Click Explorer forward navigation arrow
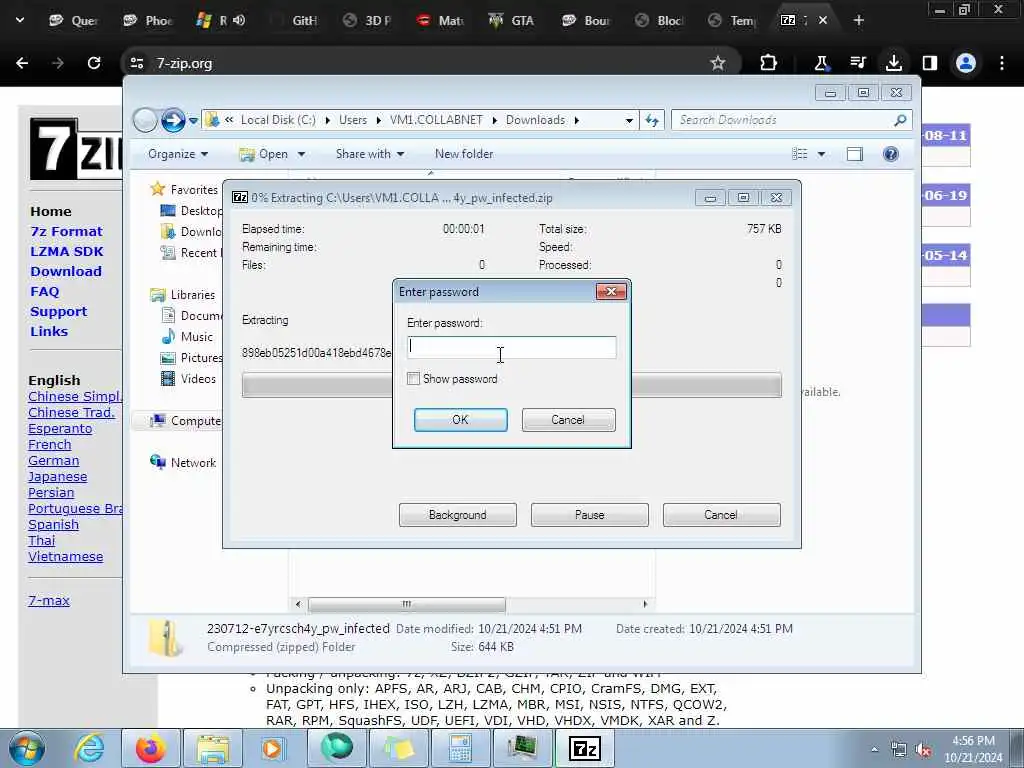 tap(173, 120)
